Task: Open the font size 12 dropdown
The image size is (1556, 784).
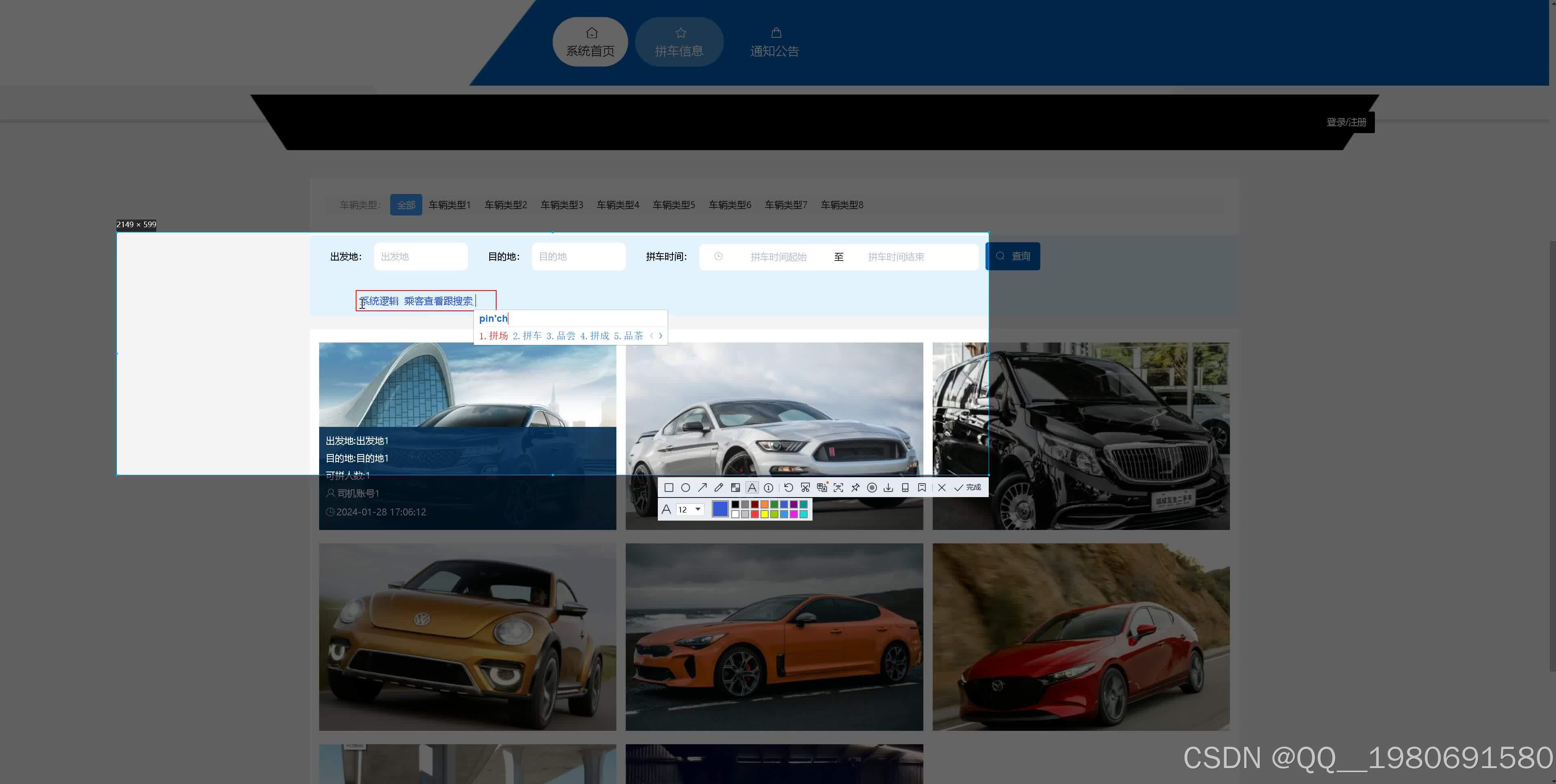Action: [698, 509]
